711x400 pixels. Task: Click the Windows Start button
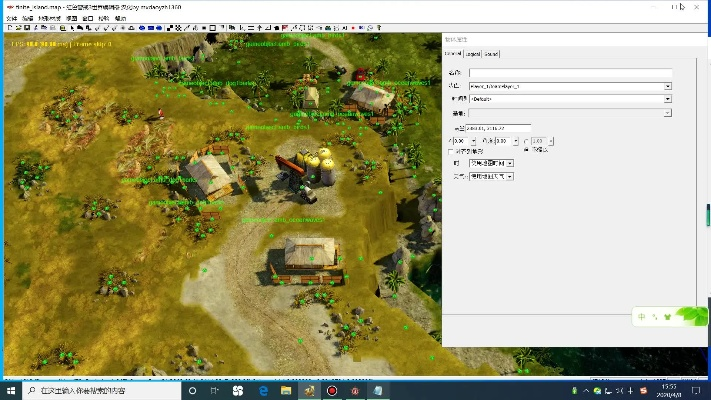coord(11,391)
